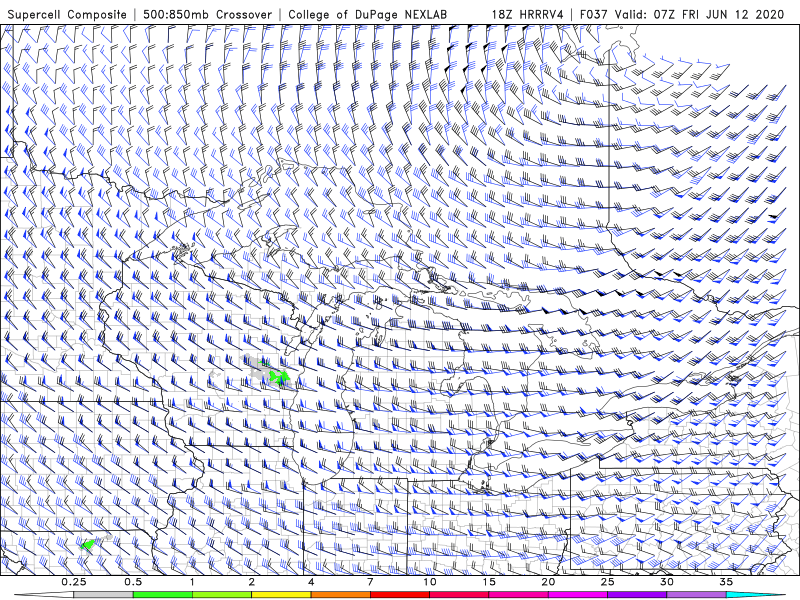Click the green supercell area in central Wisconsin
The image size is (800, 600).
point(279,377)
